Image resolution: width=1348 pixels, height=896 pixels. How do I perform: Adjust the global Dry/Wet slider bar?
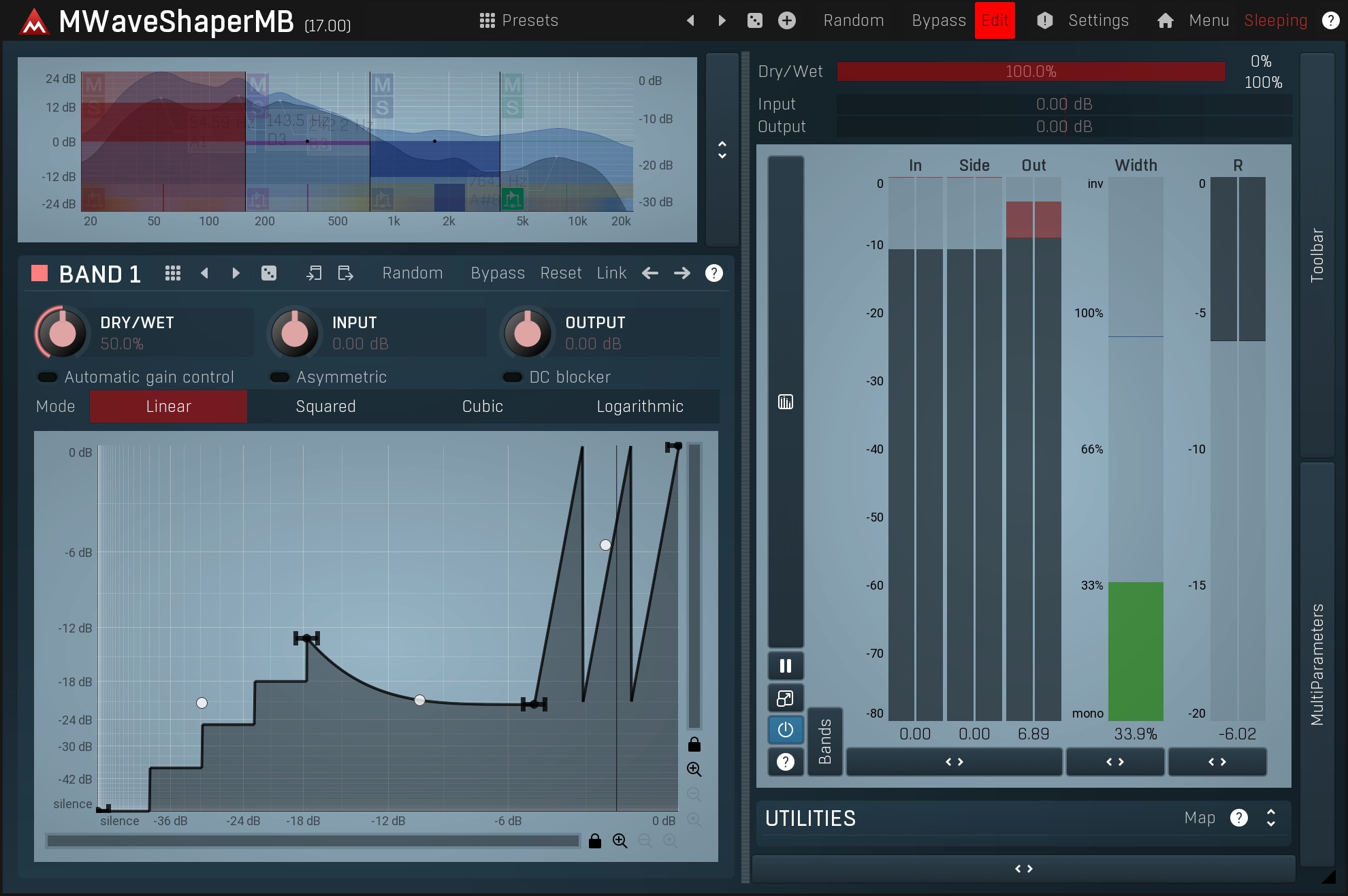(x=1030, y=71)
